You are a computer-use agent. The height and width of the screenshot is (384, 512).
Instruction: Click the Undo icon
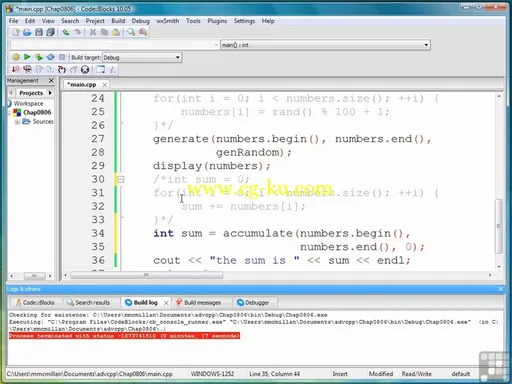(66, 32)
